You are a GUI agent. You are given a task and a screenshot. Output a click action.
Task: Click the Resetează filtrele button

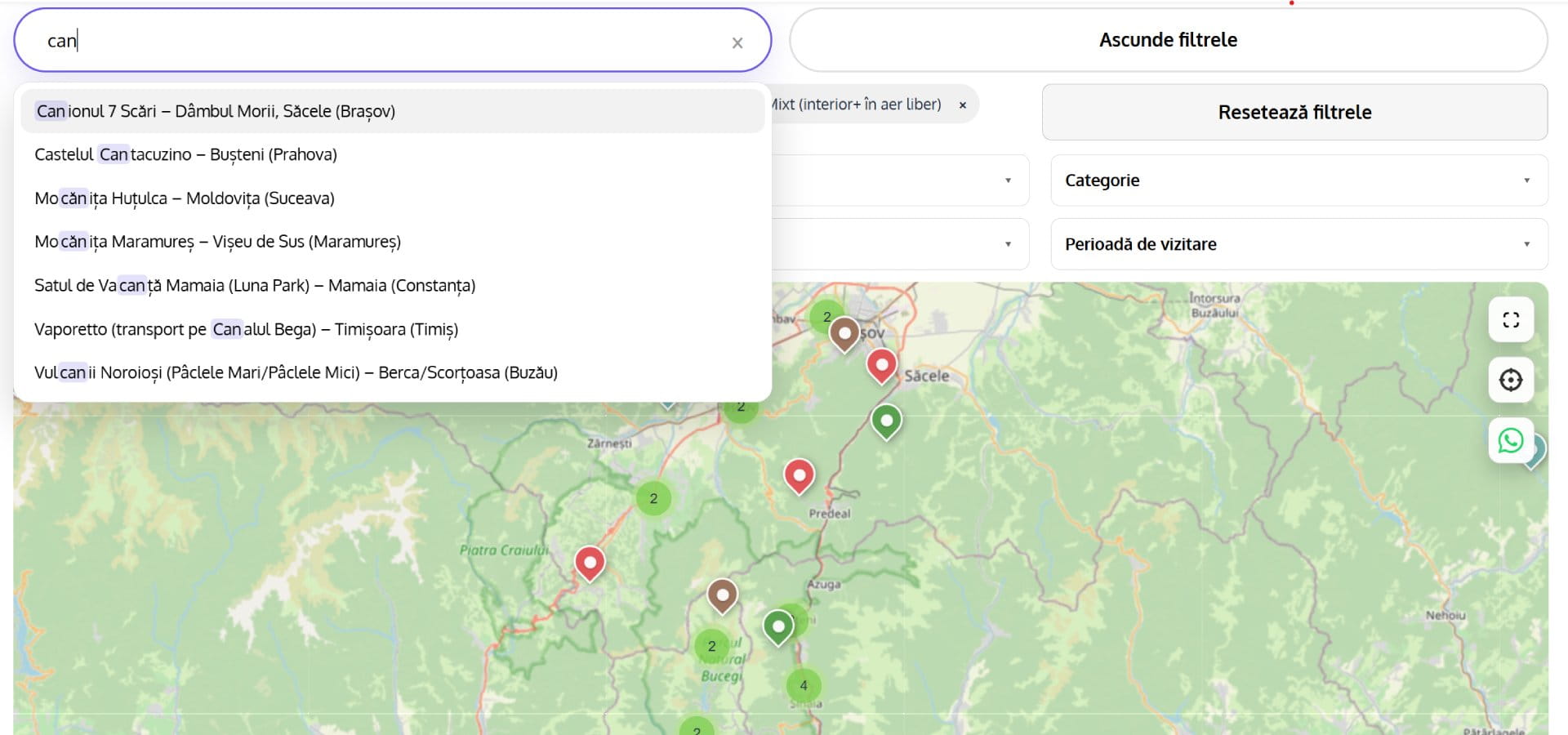click(x=1294, y=112)
